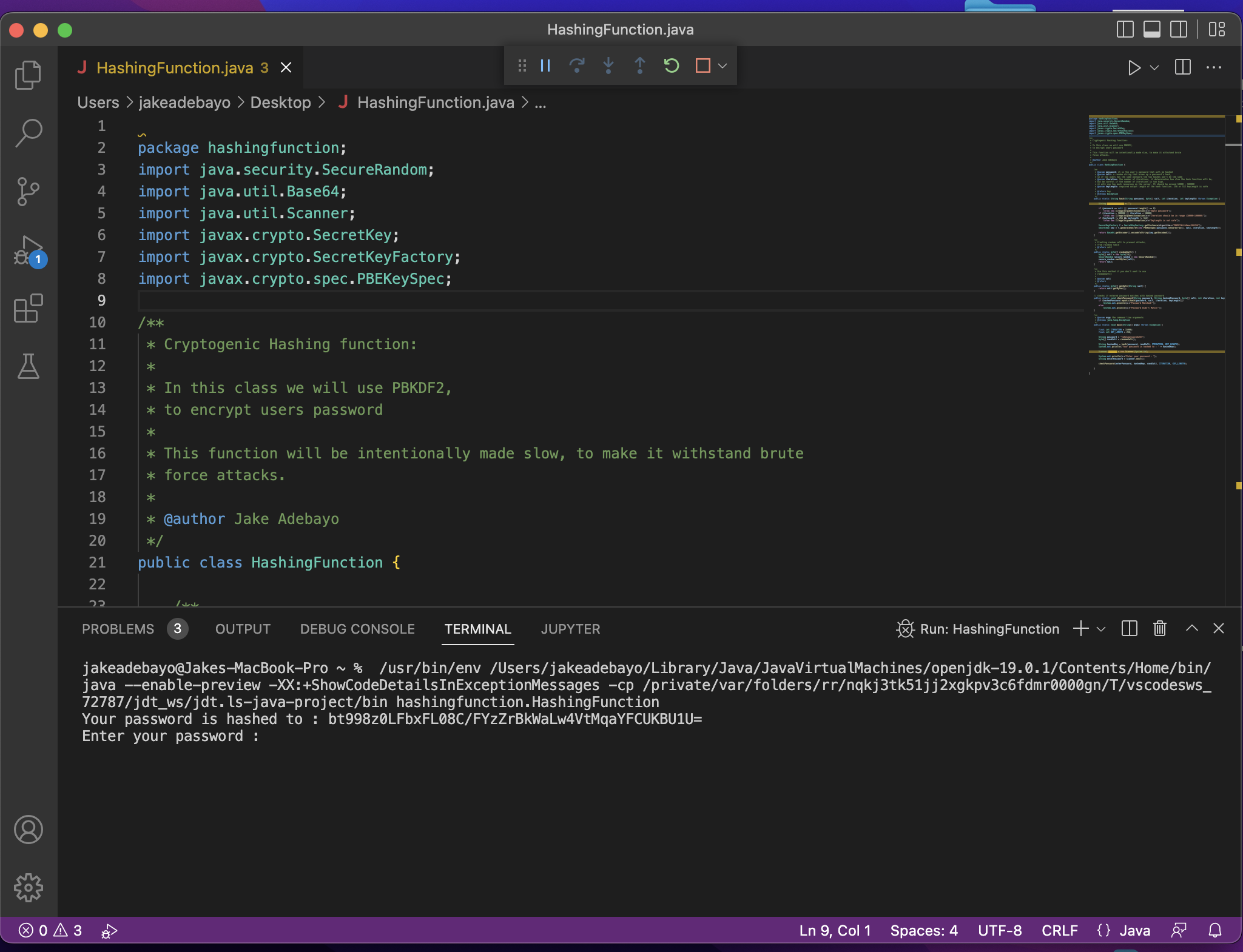Viewport: 1243px width, 952px height.
Task: Open the Run options dropdown arrow
Action: [x=1154, y=67]
